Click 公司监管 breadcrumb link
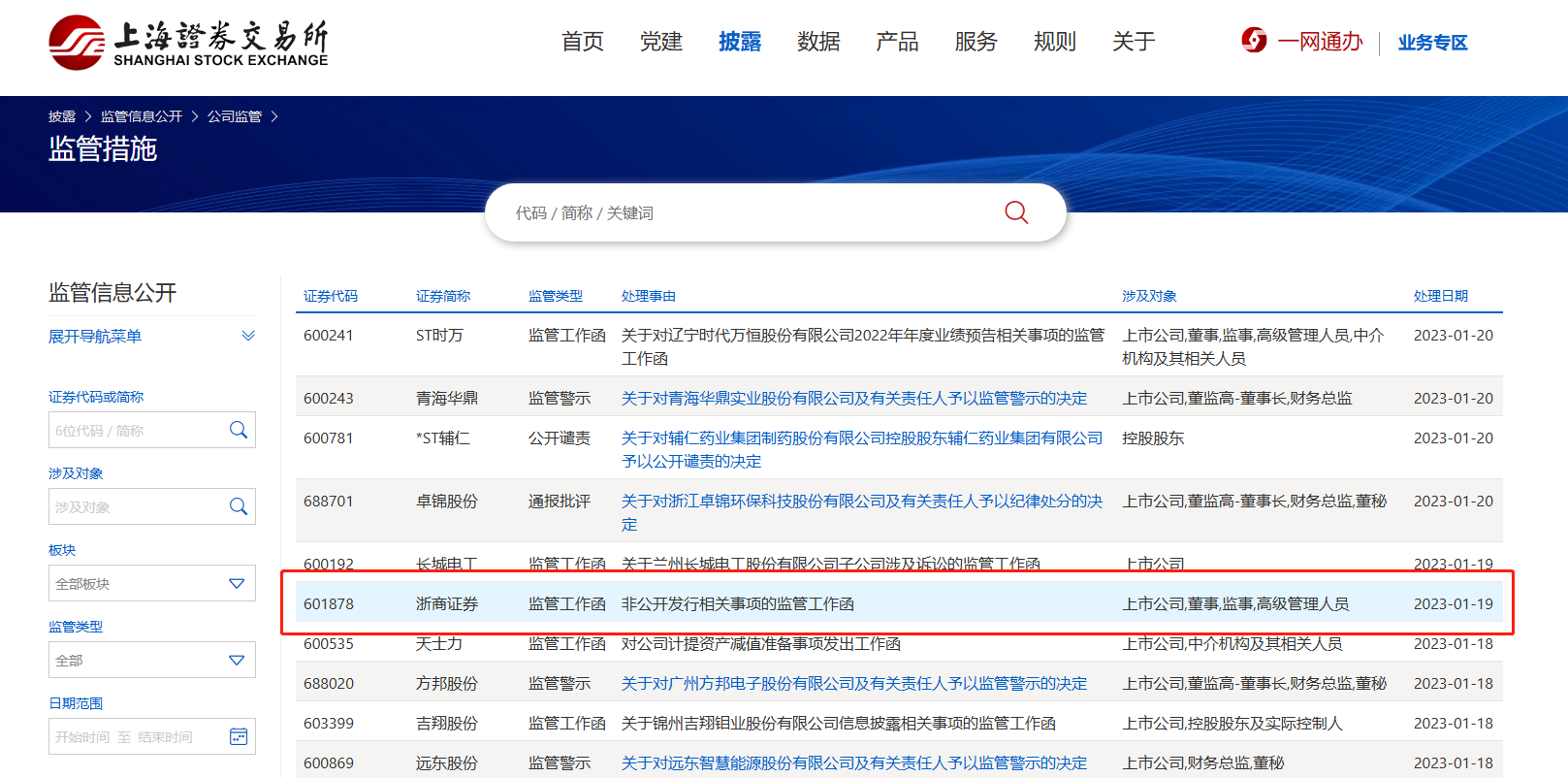Viewport: 1568px width, 778px height. tap(235, 116)
